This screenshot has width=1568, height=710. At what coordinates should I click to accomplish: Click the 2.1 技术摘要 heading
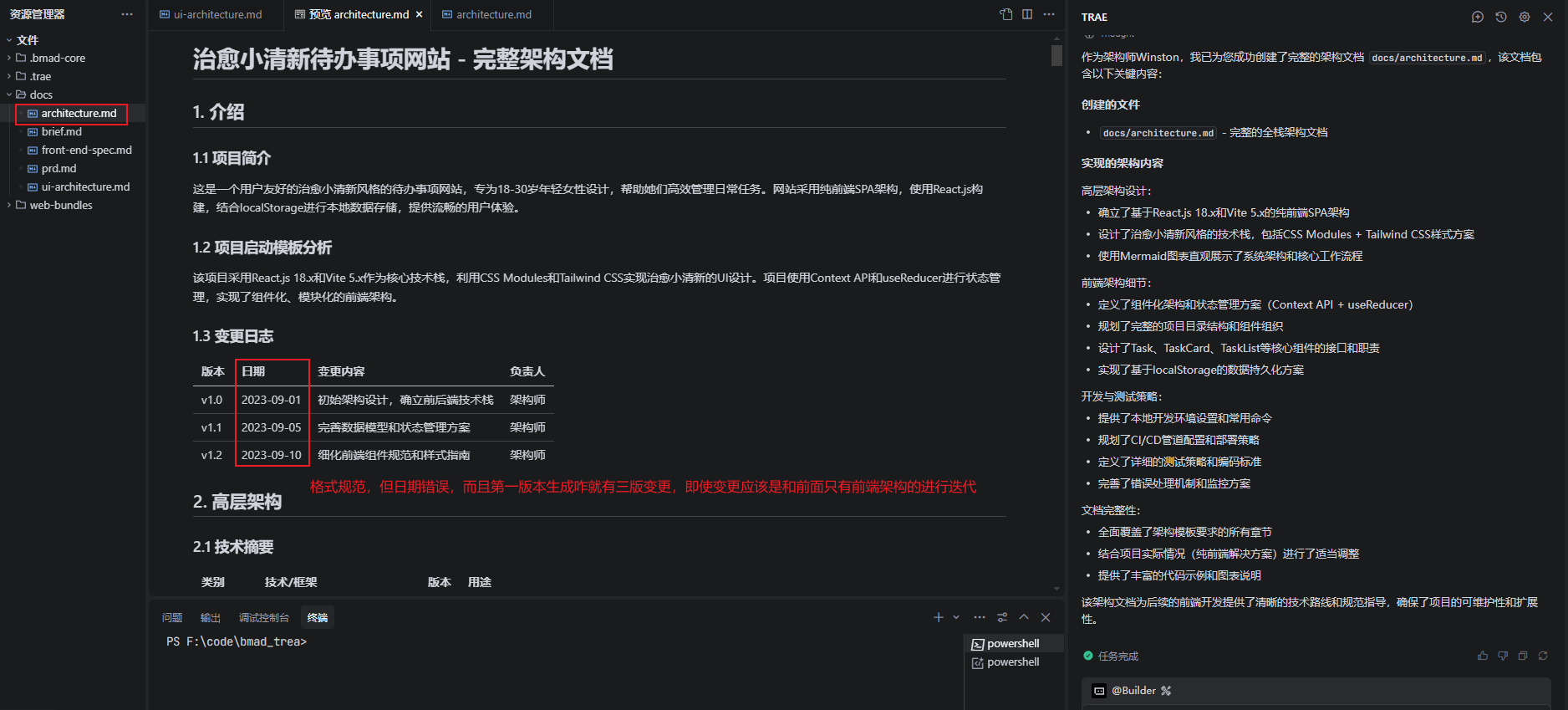point(233,547)
